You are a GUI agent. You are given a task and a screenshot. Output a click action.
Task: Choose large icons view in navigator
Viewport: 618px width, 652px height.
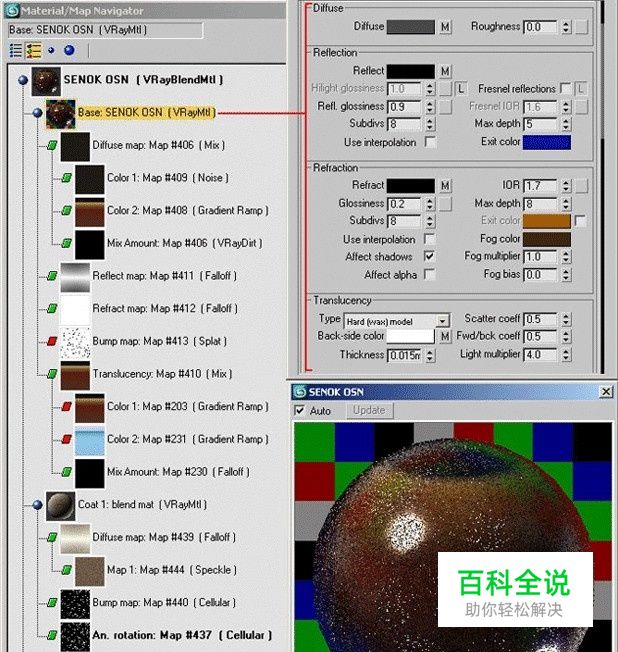[x=69, y=50]
